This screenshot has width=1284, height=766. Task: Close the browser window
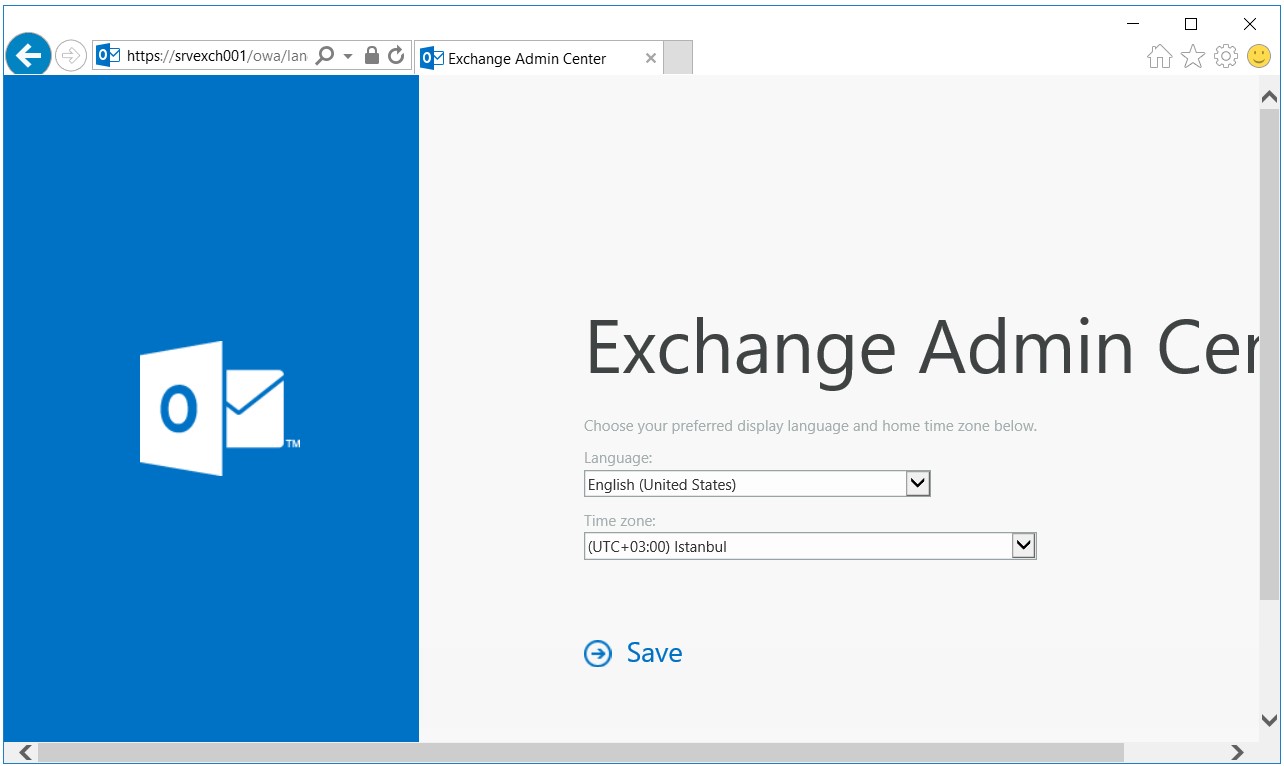[x=1250, y=24]
